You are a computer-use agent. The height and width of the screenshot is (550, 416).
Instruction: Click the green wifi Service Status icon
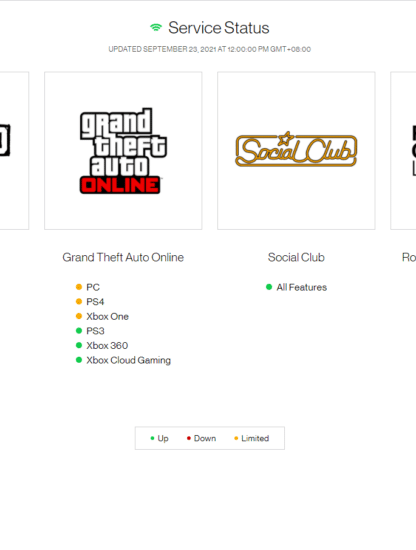(x=156, y=27)
